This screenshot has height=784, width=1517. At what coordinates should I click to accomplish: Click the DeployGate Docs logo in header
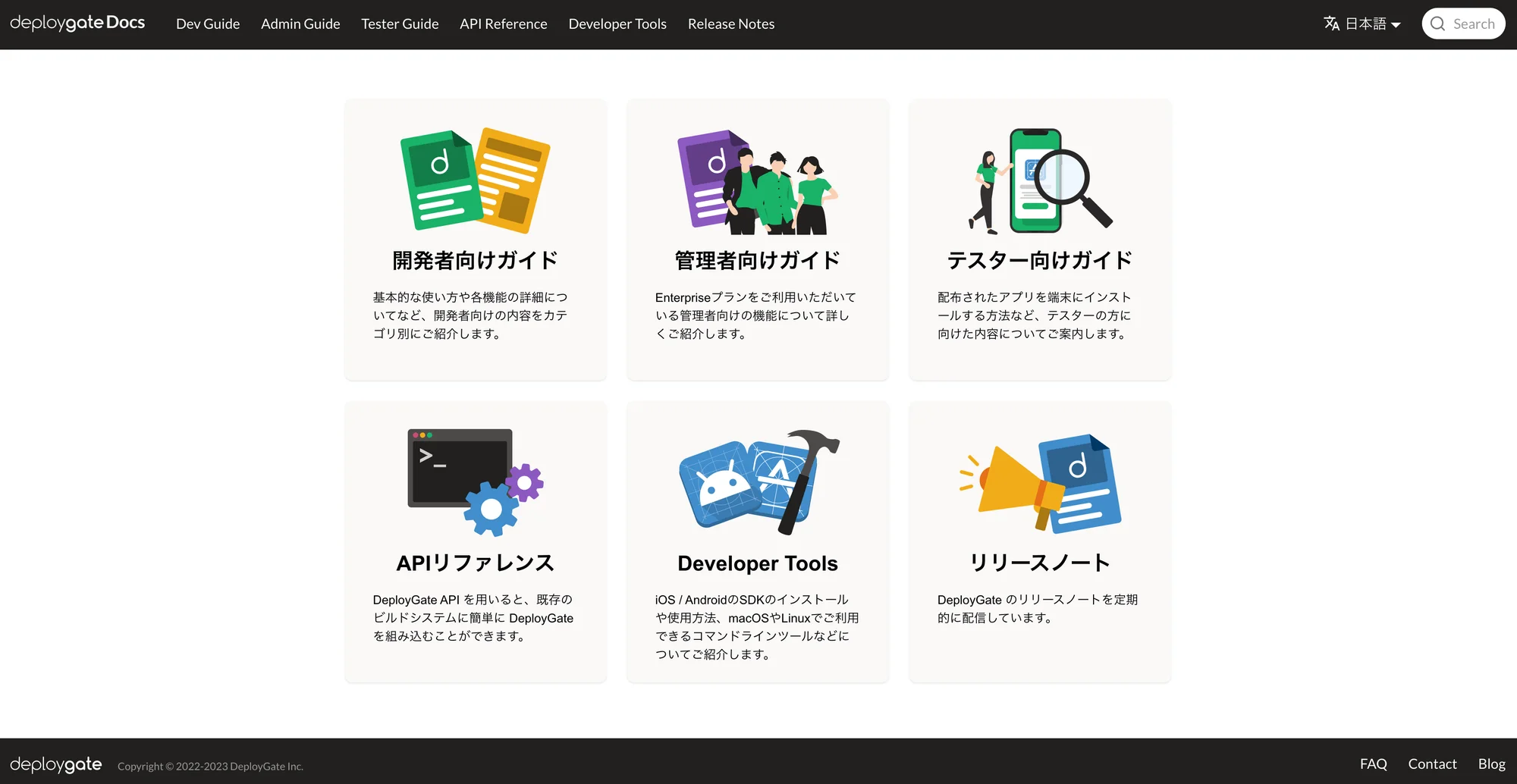(x=77, y=24)
